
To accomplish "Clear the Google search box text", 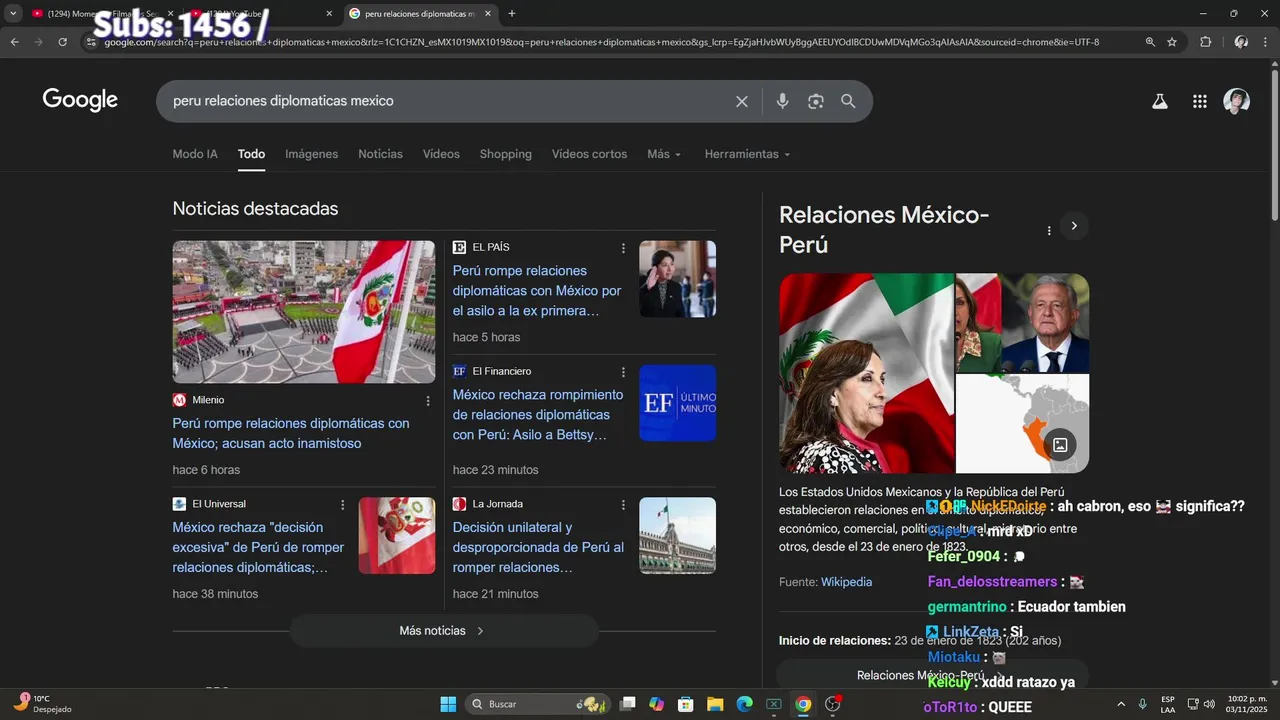I will 742,101.
